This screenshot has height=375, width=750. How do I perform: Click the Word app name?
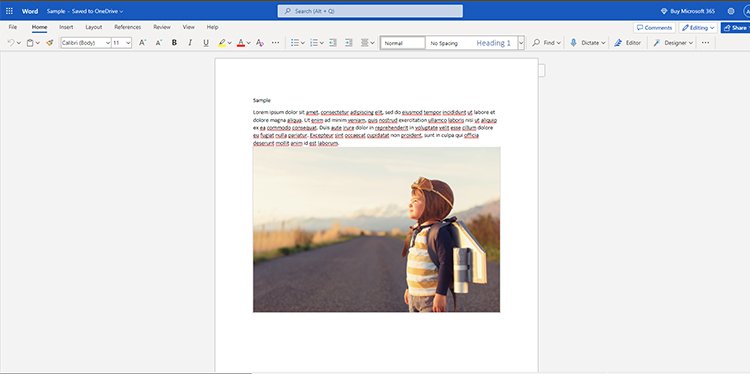30,11
